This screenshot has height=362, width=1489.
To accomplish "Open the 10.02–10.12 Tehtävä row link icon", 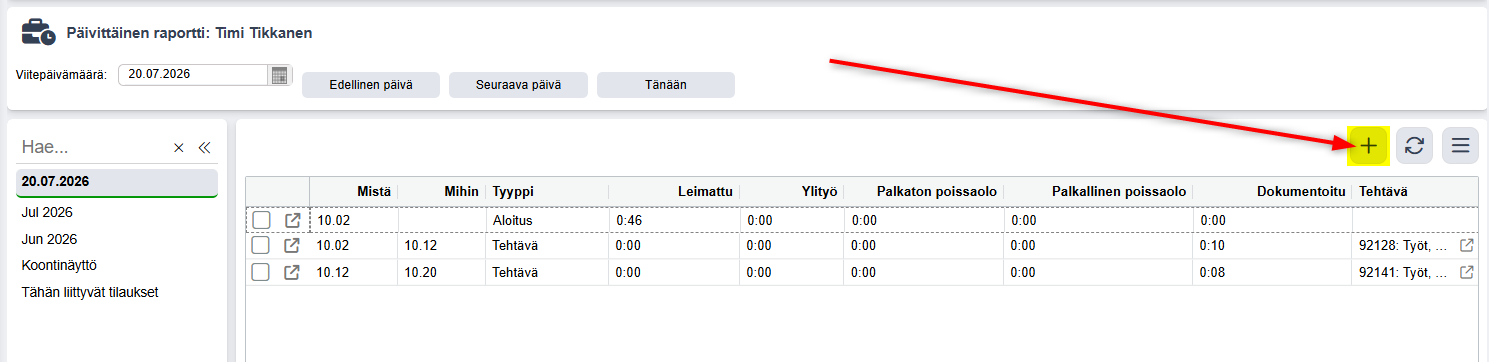I will (x=292, y=245).
